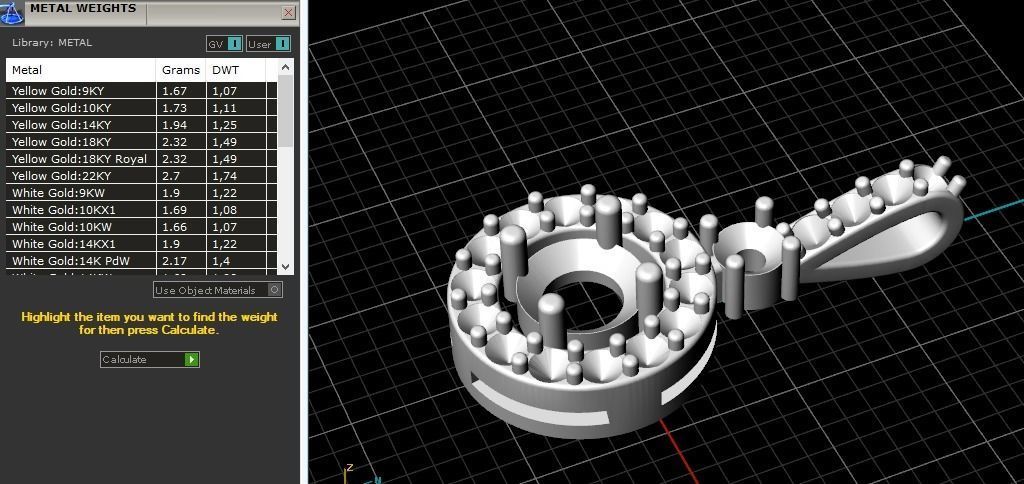Select the Yellow Gold:22KY row

point(141,176)
